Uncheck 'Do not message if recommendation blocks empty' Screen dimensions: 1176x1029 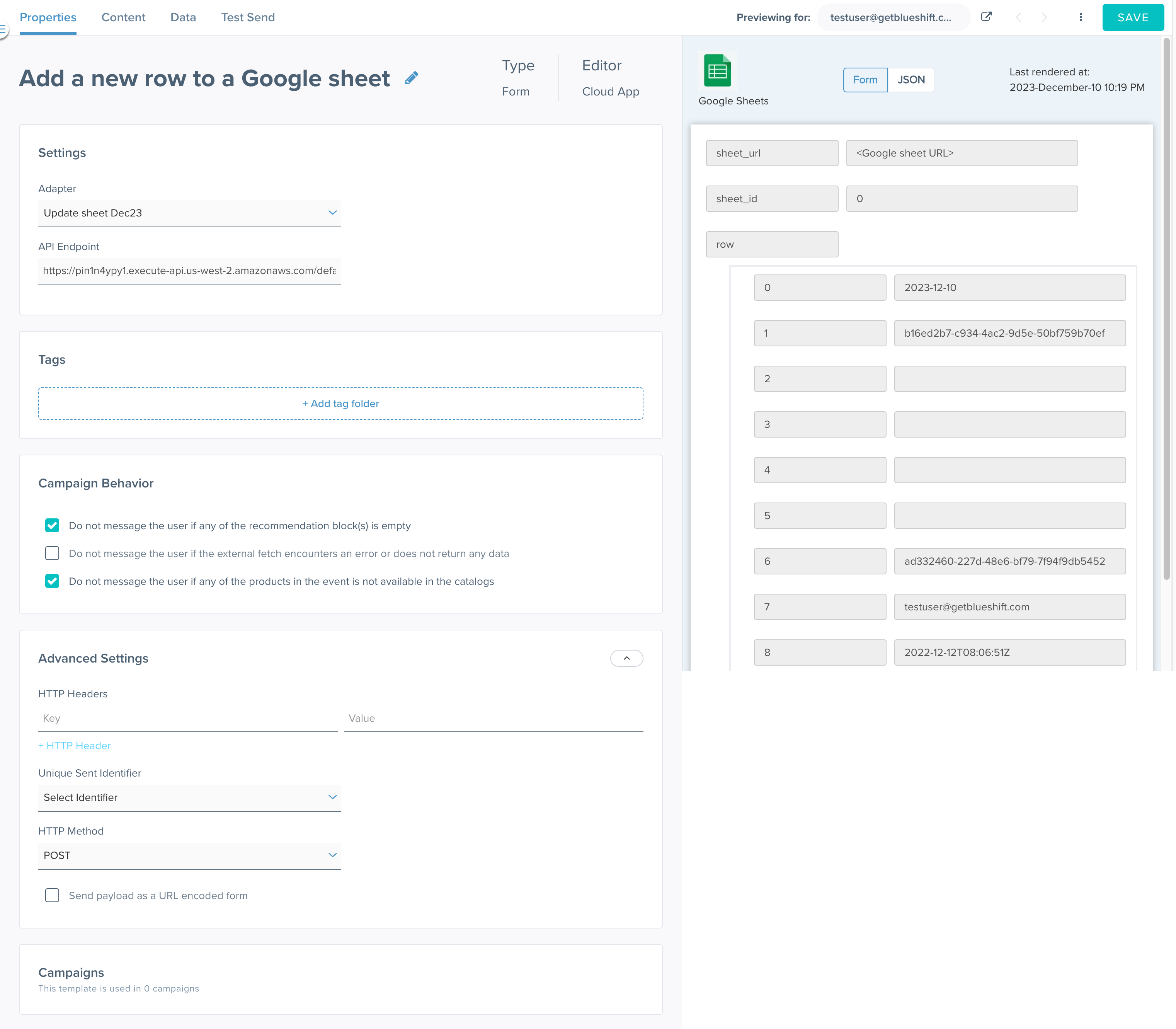pos(52,525)
